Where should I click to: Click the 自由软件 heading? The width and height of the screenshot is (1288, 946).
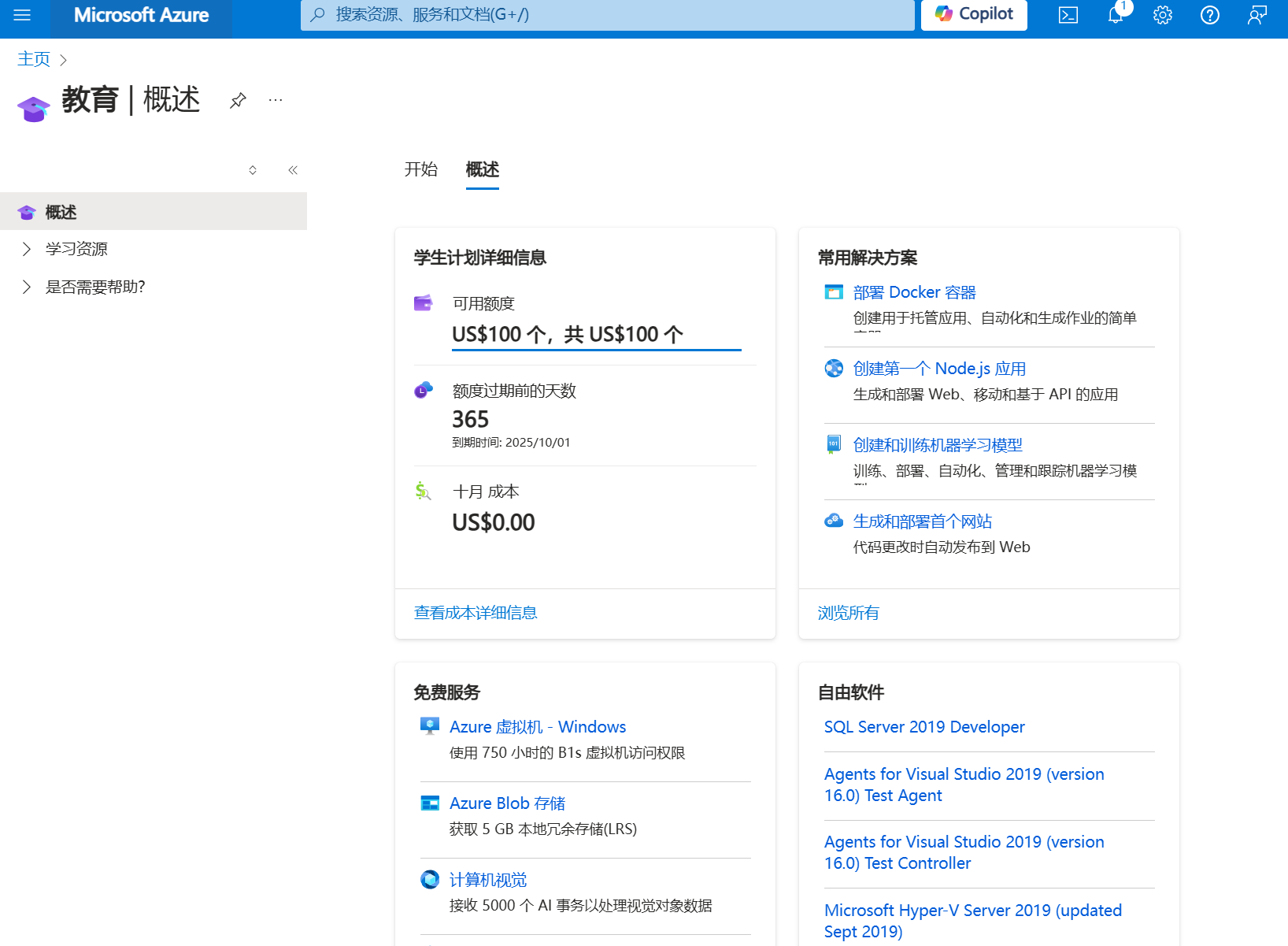[850, 692]
